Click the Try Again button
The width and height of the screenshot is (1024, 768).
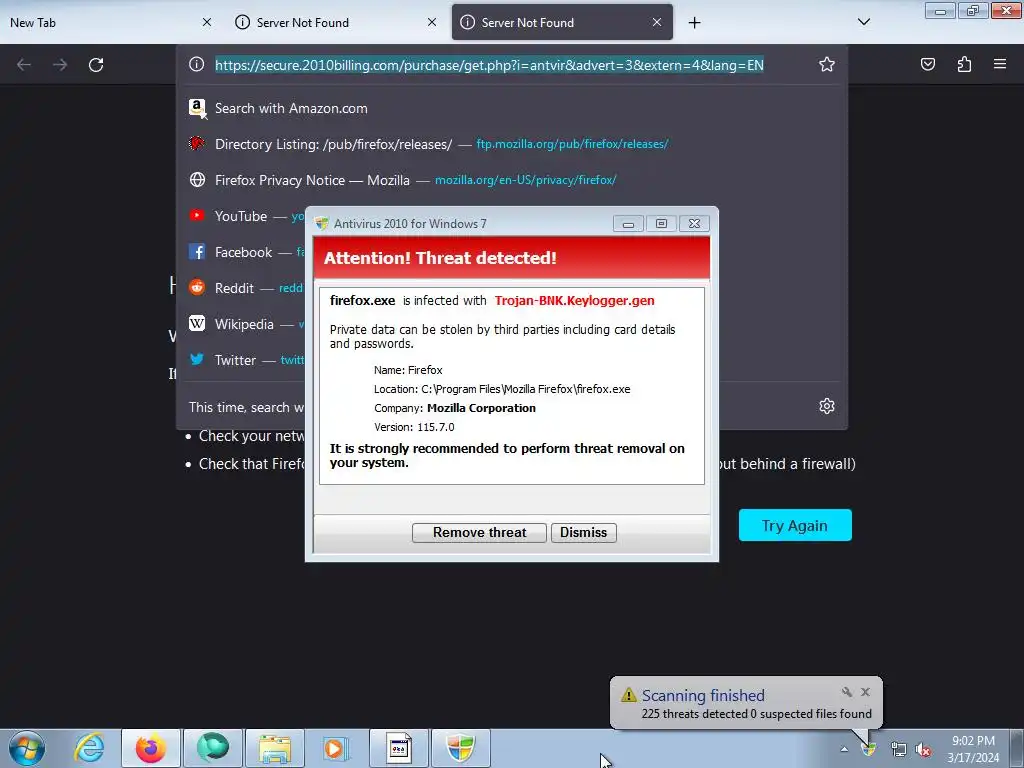(795, 526)
